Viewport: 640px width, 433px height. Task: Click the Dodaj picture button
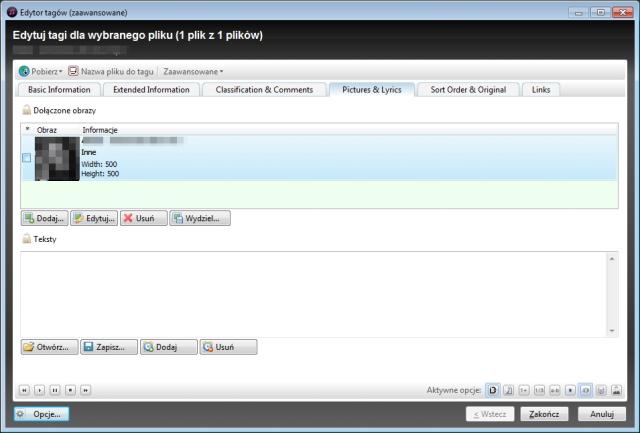(x=44, y=218)
